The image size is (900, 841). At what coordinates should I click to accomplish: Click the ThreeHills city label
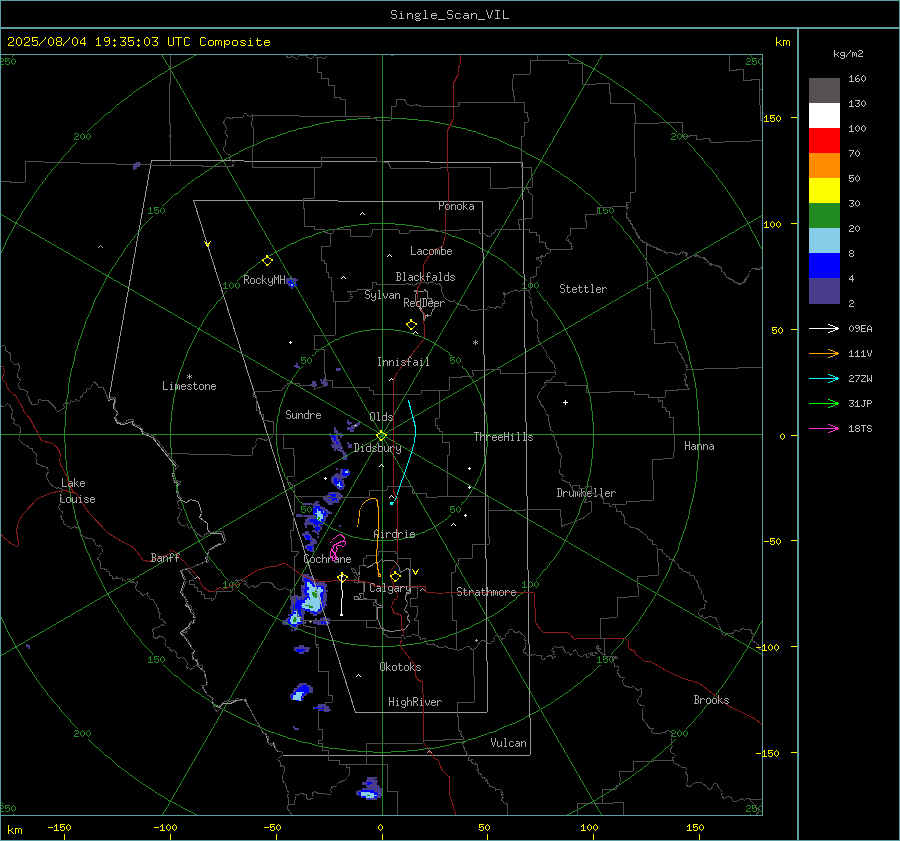pyautogui.click(x=503, y=437)
